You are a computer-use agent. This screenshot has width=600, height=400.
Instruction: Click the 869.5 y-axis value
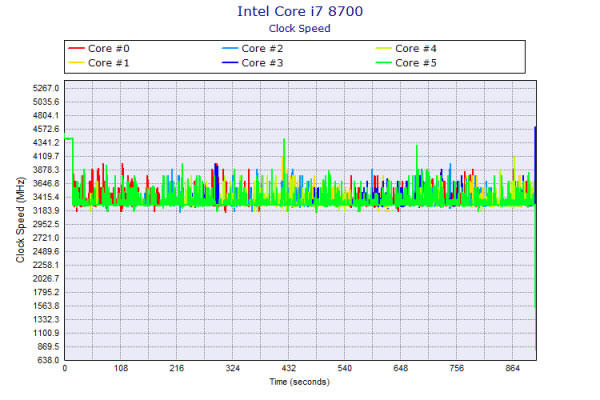point(48,346)
